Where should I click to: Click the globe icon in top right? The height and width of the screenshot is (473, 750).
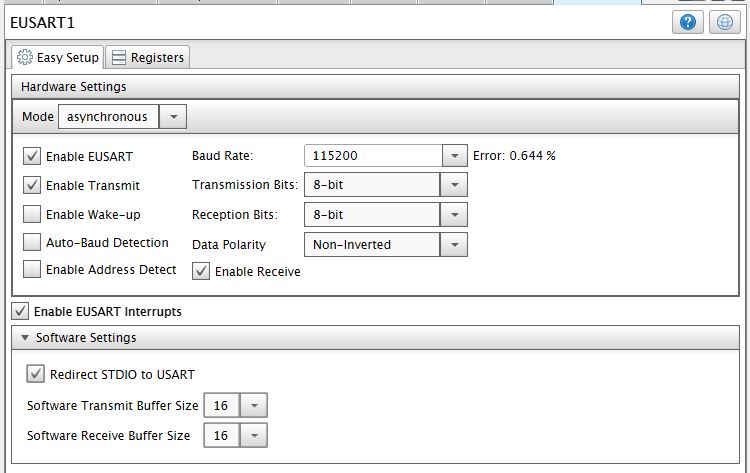pos(725,22)
